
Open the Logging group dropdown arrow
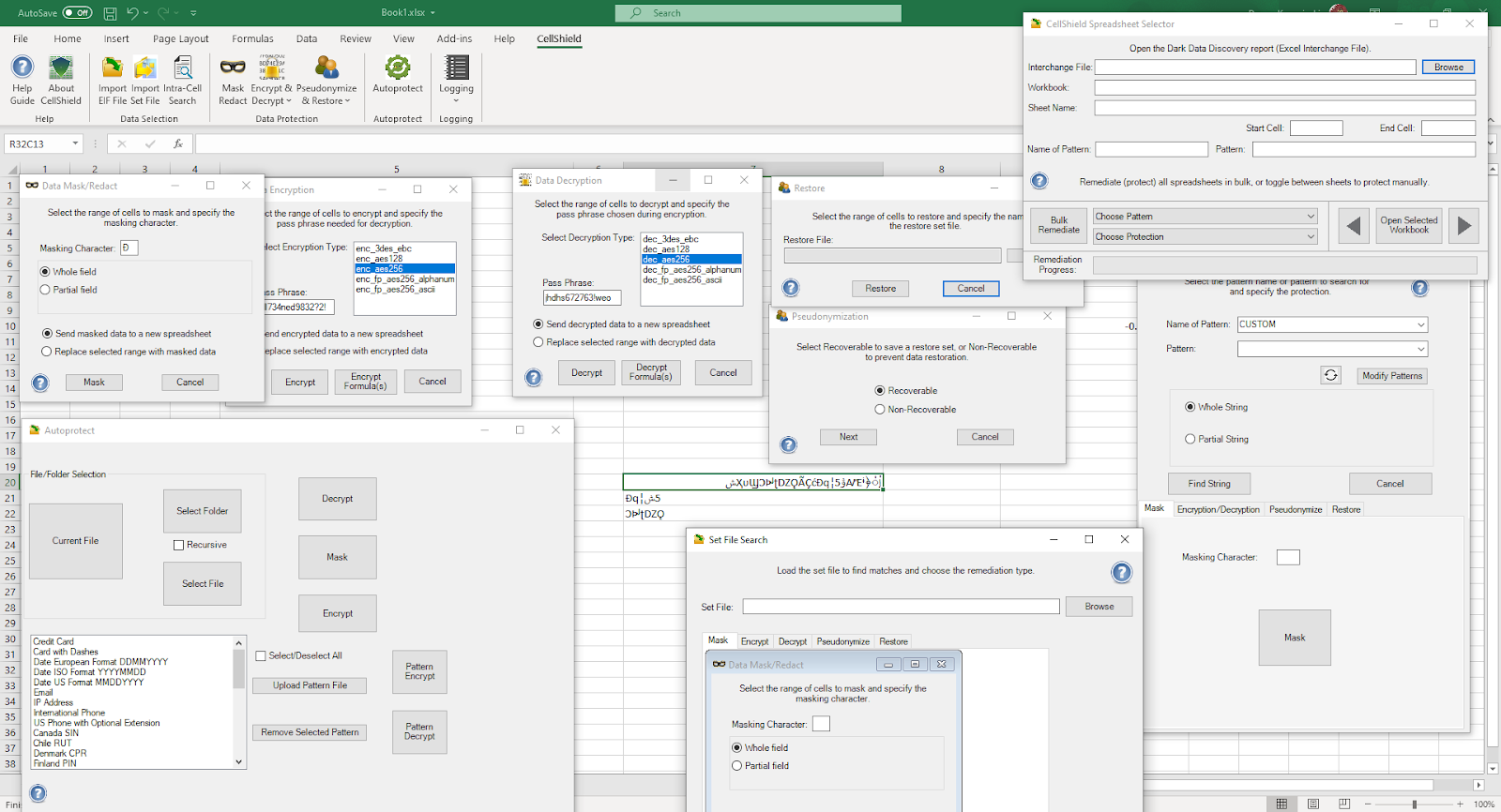(x=456, y=99)
